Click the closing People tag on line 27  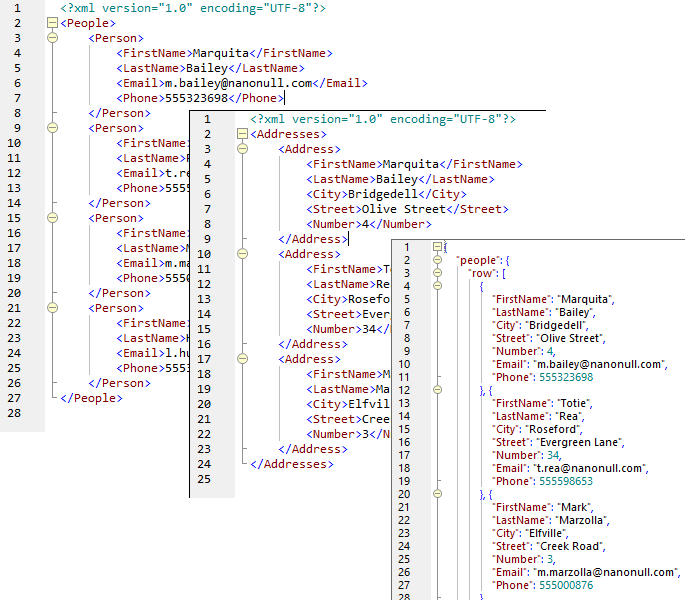(91, 398)
